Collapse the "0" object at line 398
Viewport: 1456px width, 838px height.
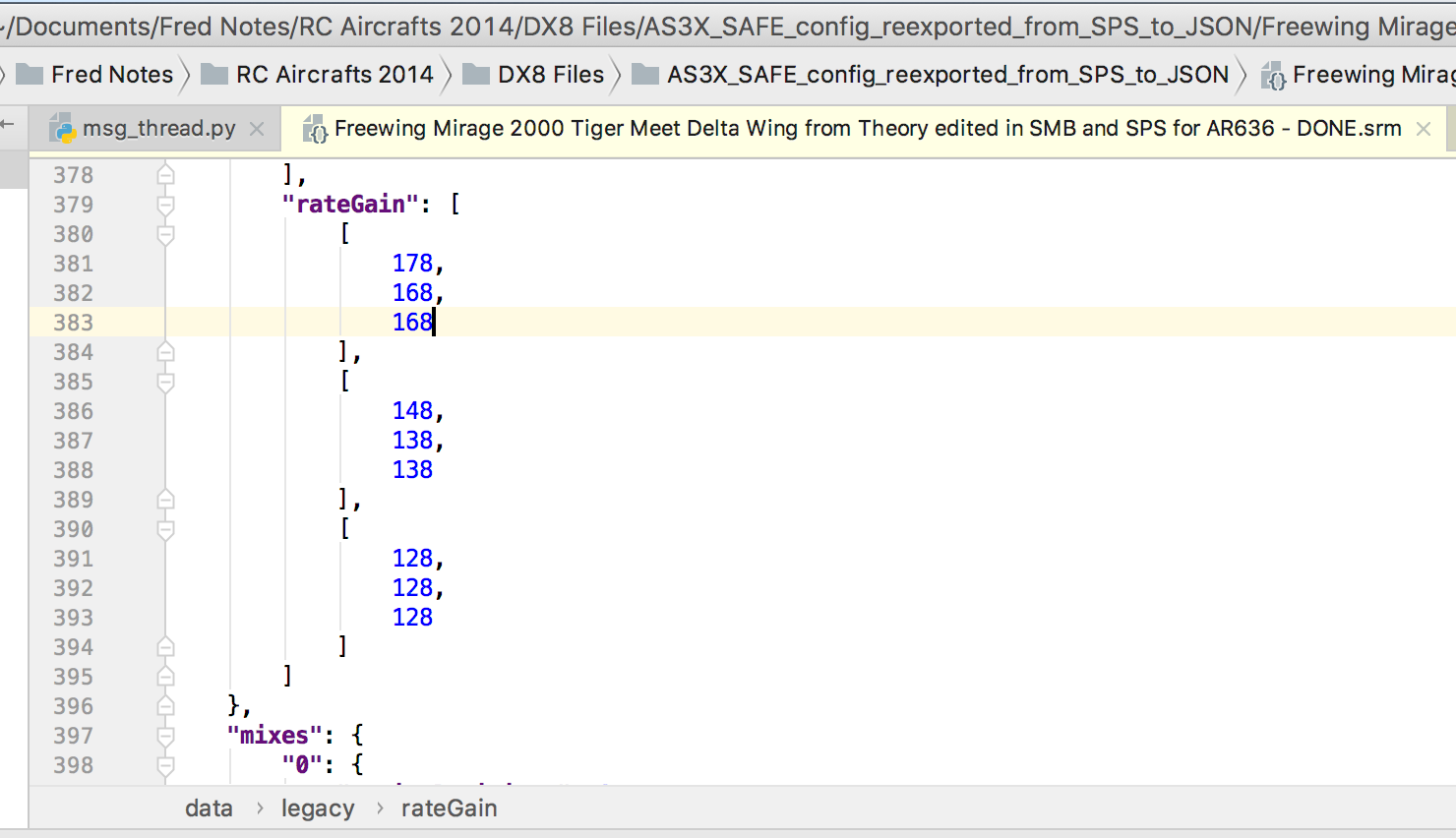[166, 765]
